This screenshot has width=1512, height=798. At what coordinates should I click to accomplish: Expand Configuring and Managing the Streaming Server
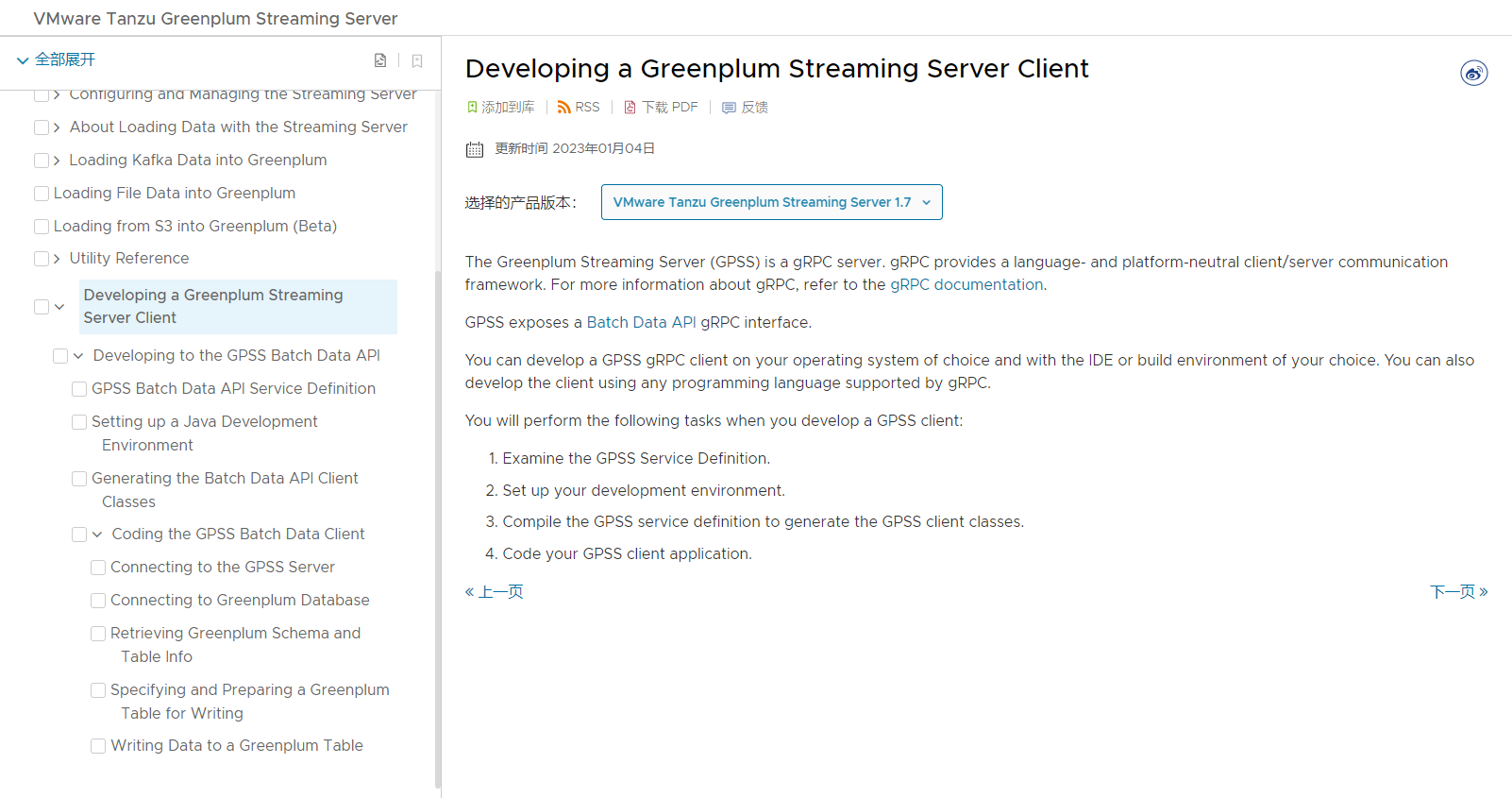tap(58, 94)
